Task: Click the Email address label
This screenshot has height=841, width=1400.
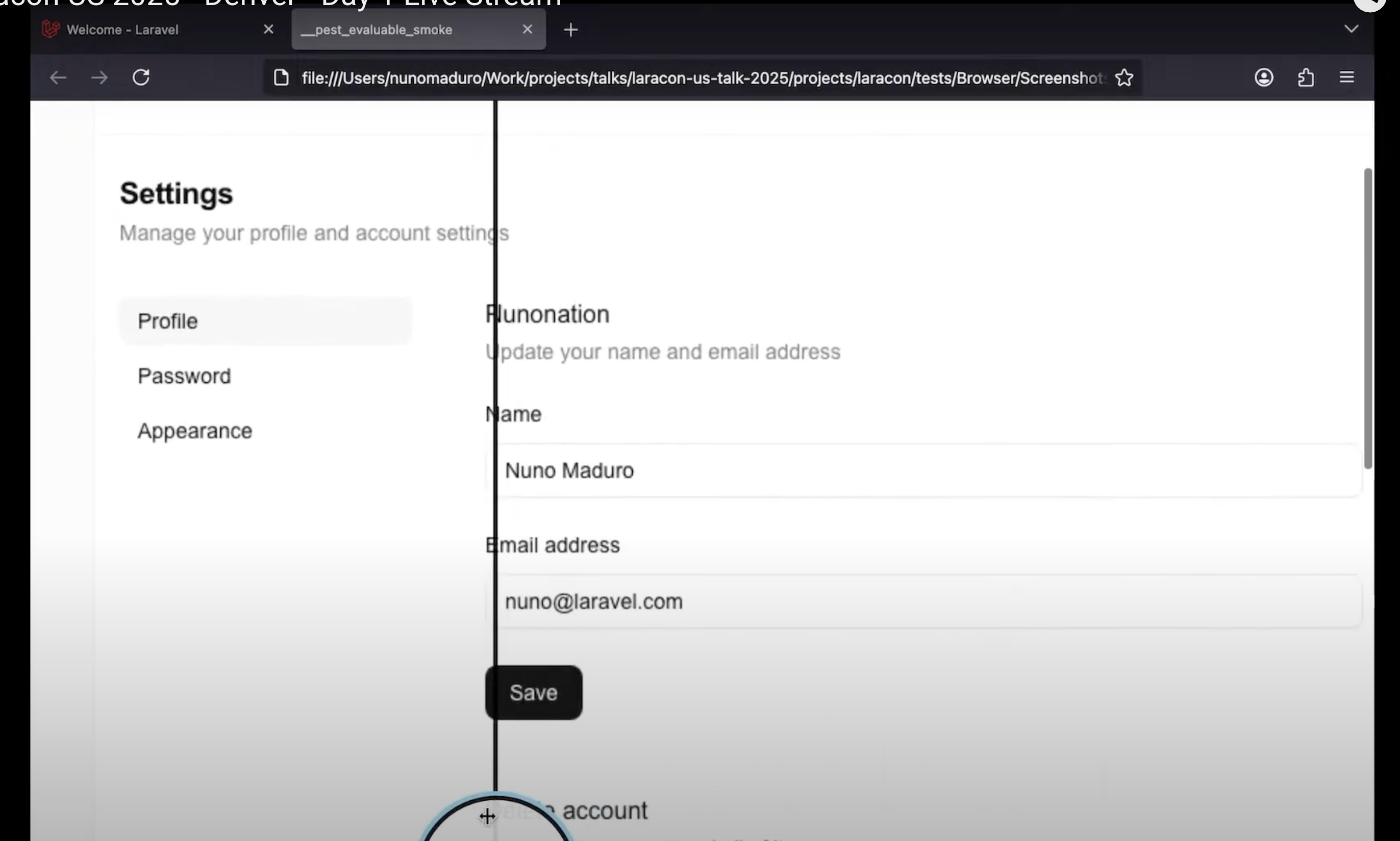Action: (x=552, y=545)
